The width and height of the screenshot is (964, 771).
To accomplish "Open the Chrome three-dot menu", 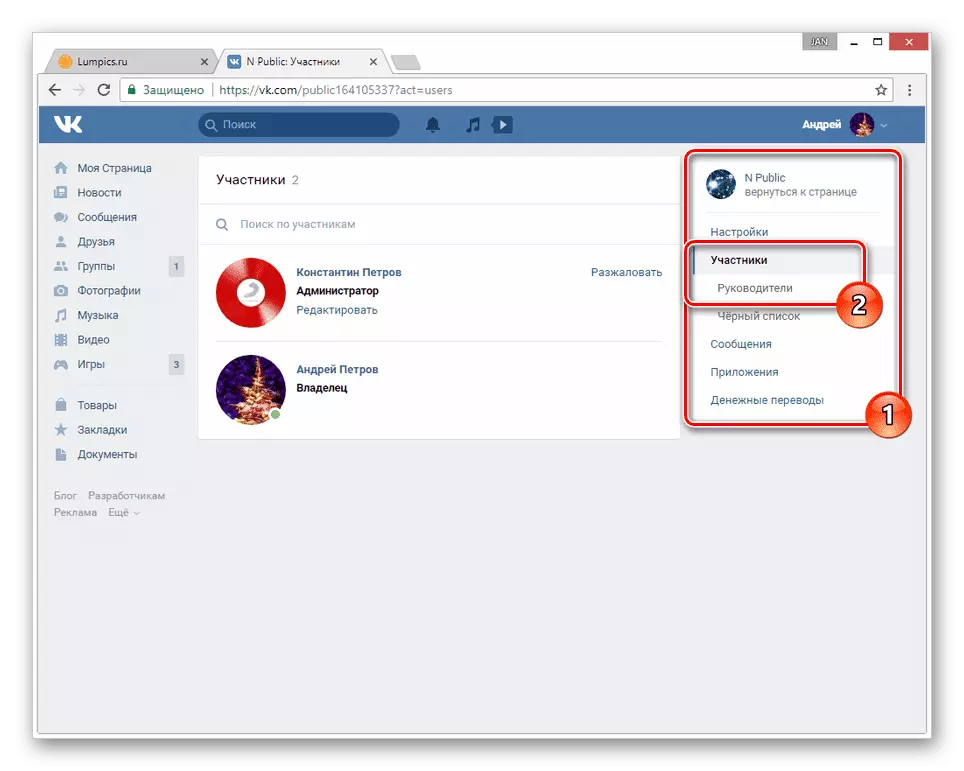I will pyautogui.click(x=909, y=90).
